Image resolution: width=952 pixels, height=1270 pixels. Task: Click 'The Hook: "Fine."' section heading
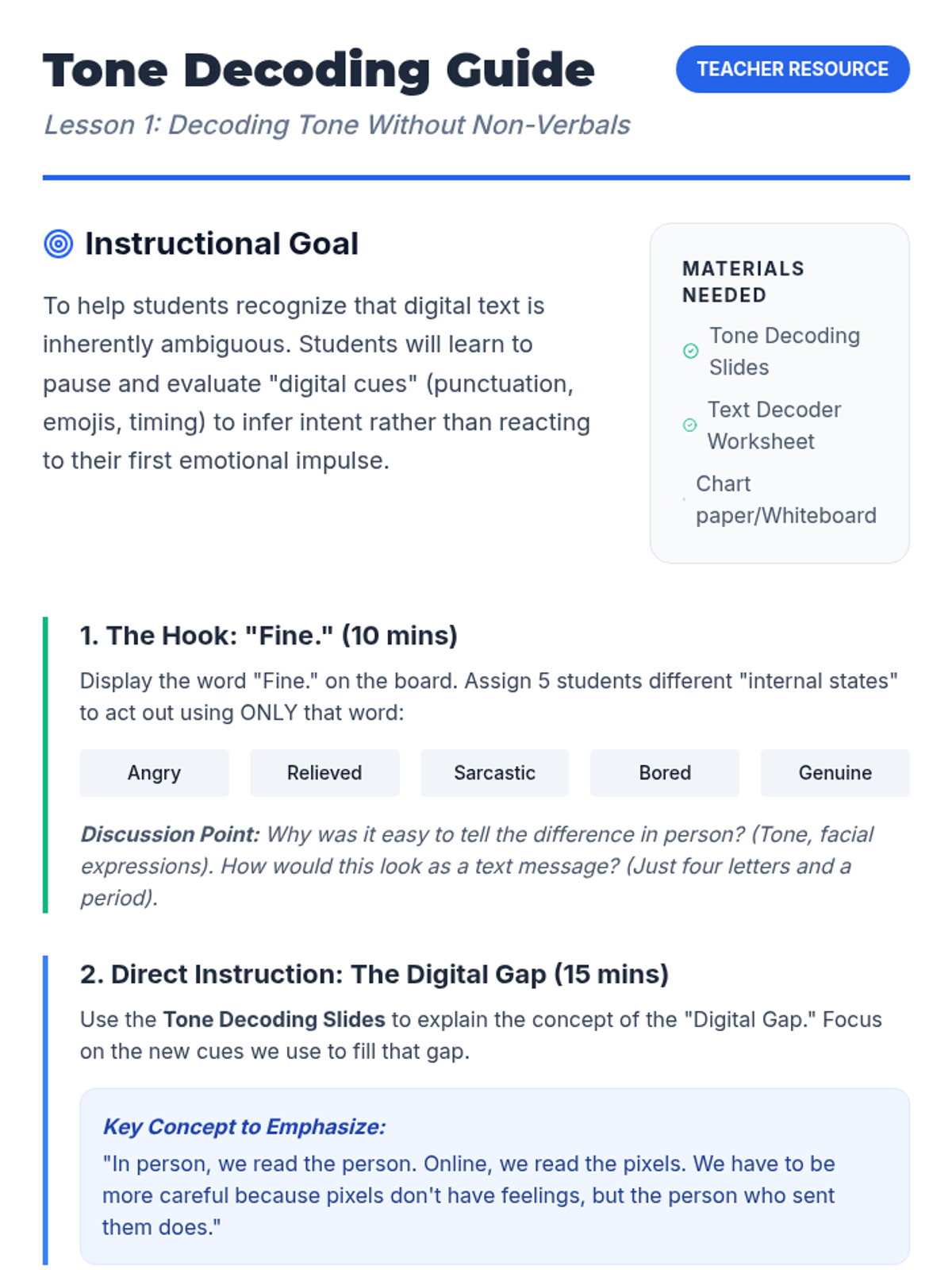(268, 636)
